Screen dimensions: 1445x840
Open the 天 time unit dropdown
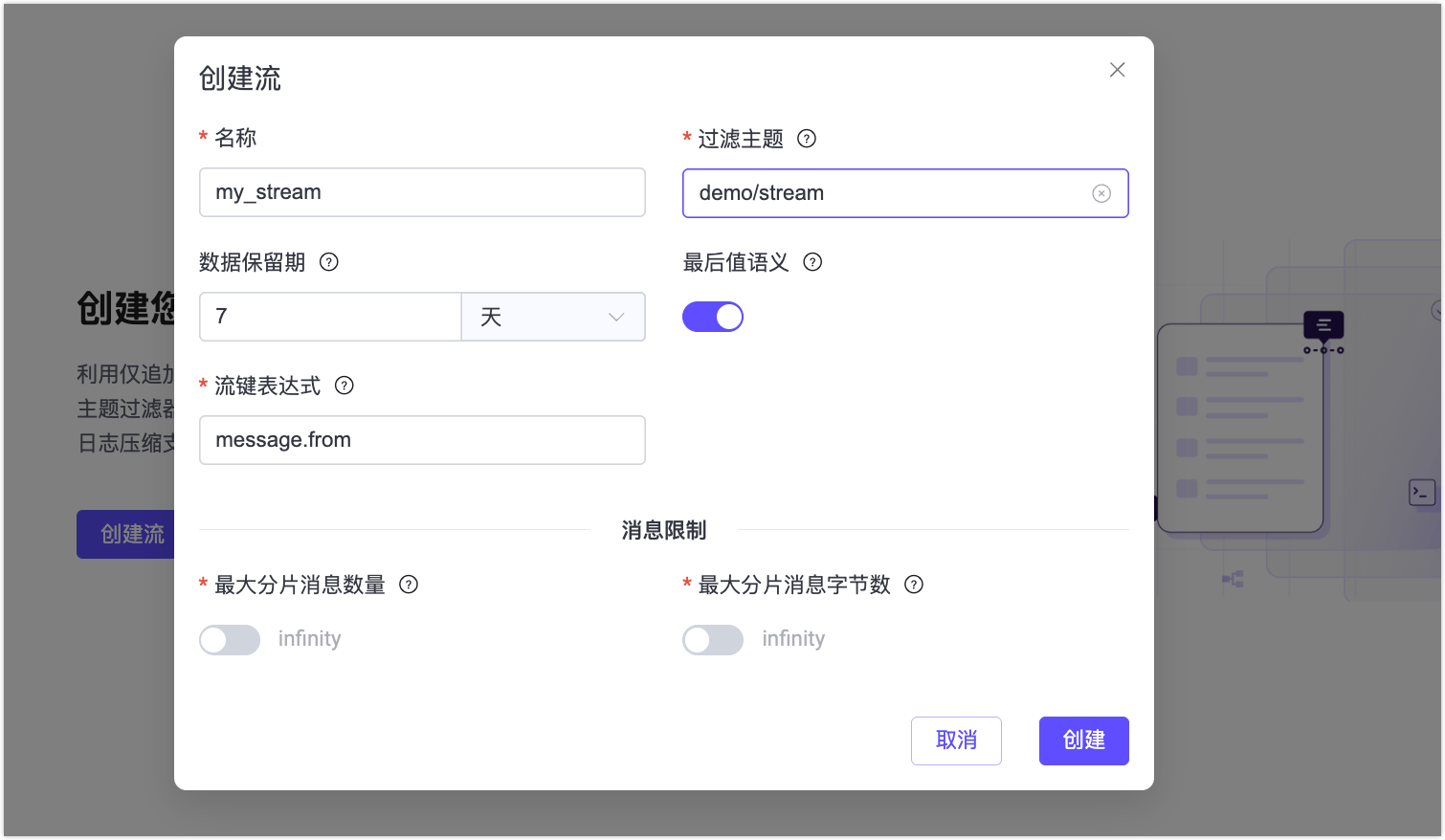pos(553,316)
